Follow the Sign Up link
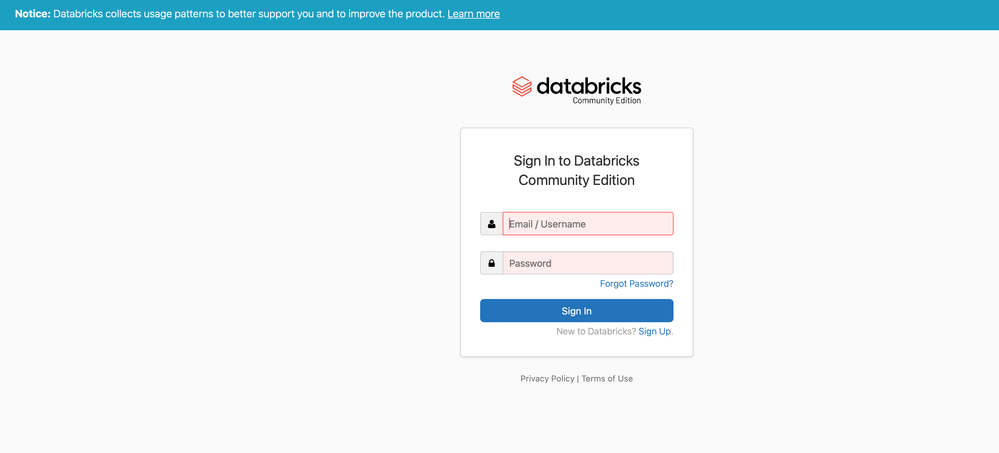 [654, 331]
